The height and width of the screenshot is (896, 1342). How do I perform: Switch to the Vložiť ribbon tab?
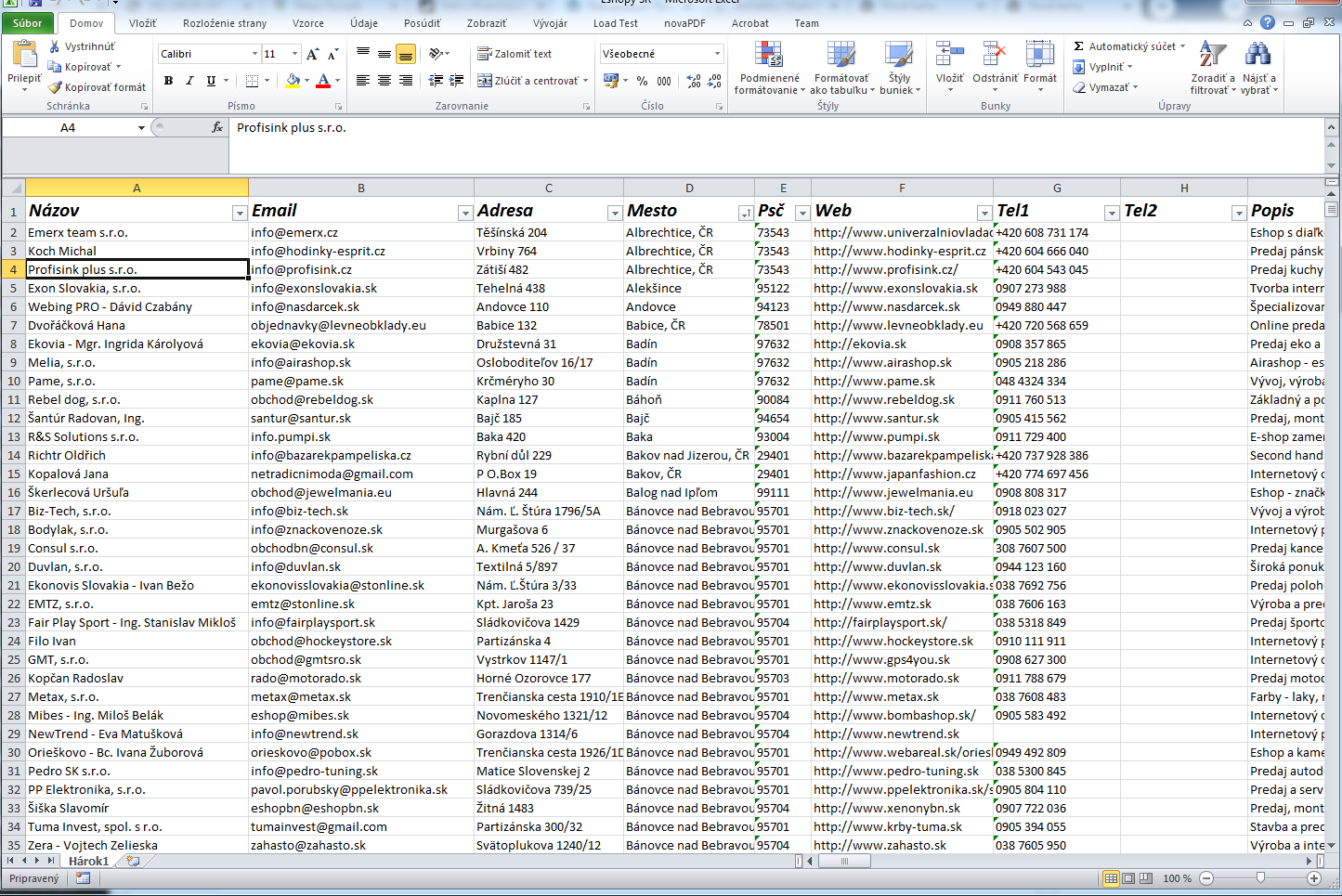(143, 23)
